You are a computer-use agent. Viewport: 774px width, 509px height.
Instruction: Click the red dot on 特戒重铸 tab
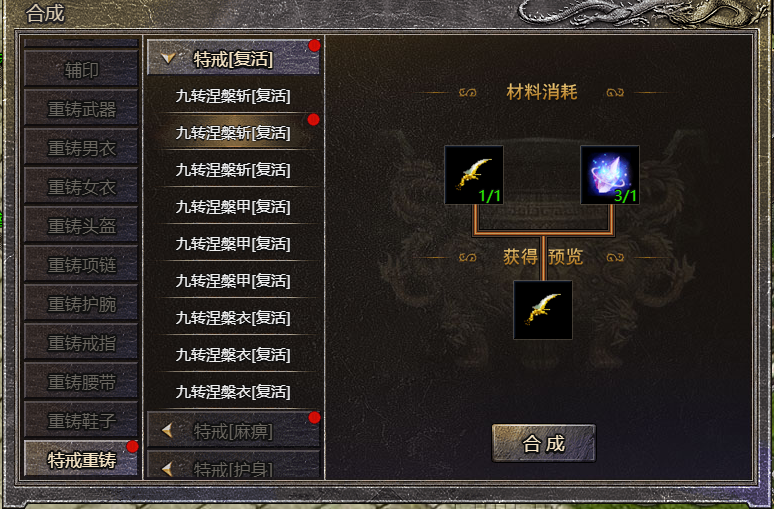point(132,447)
